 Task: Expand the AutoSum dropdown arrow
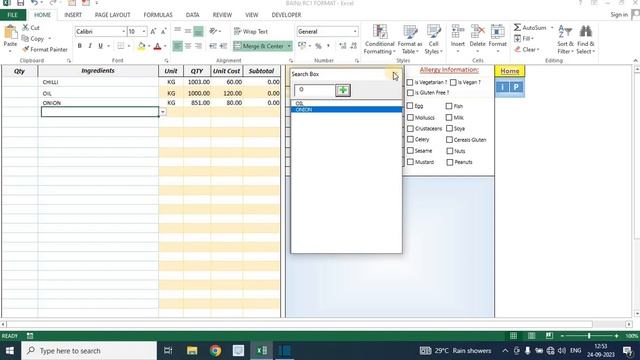552,27
